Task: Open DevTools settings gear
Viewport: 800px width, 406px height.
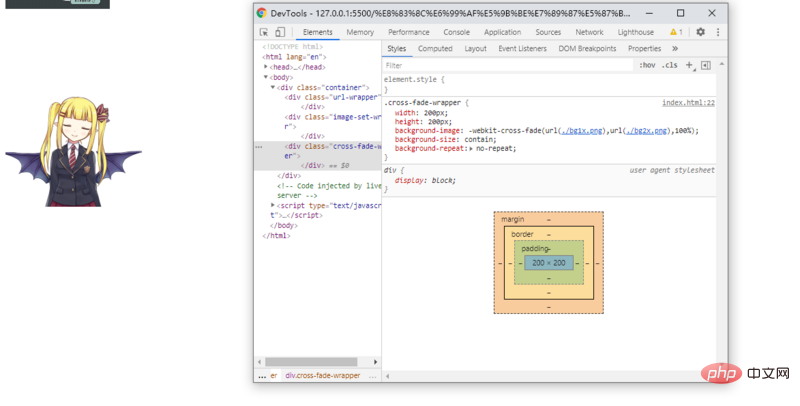Action: tap(700, 32)
